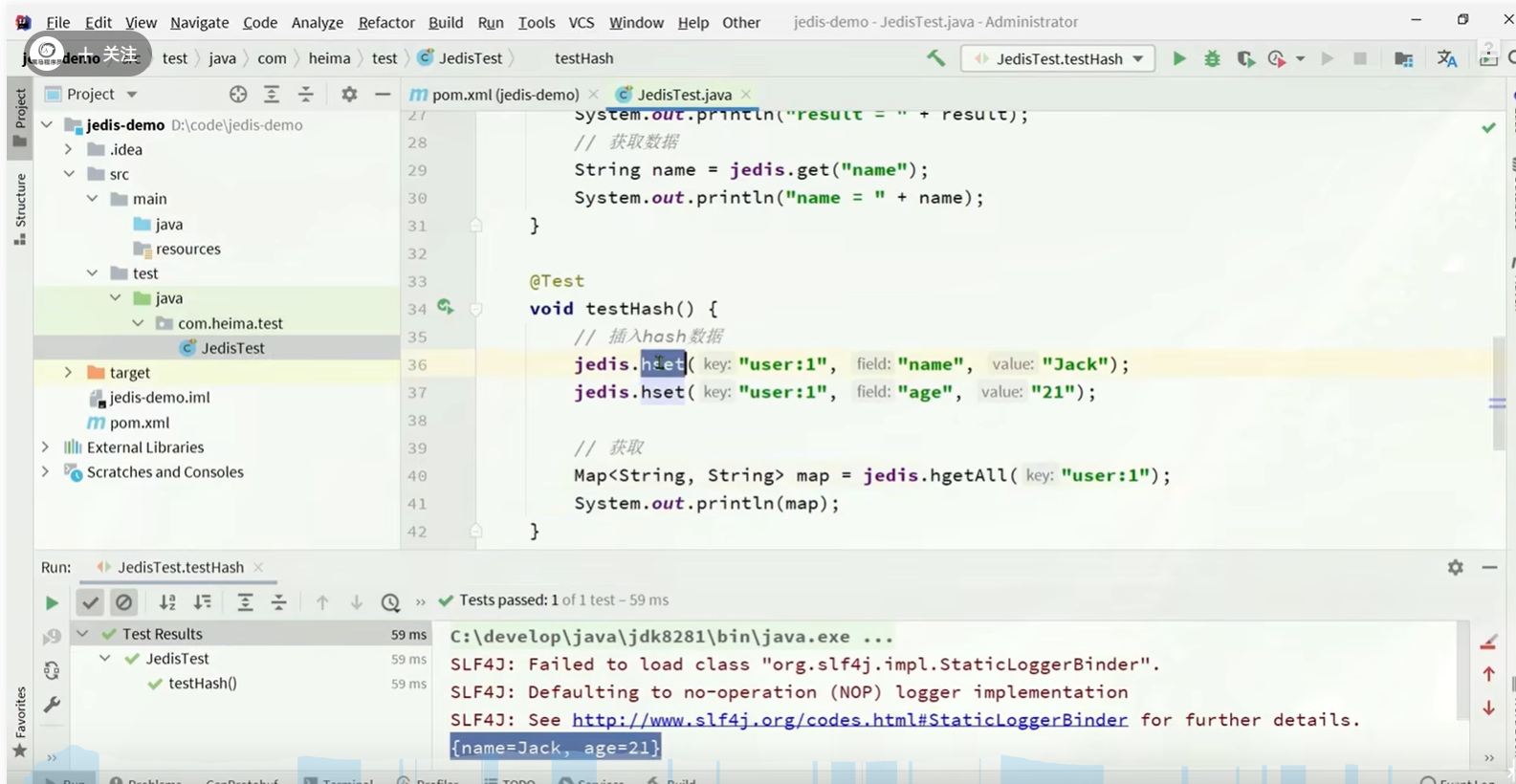Open the File menu
Viewport: 1516px width, 784px height.
tap(57, 22)
